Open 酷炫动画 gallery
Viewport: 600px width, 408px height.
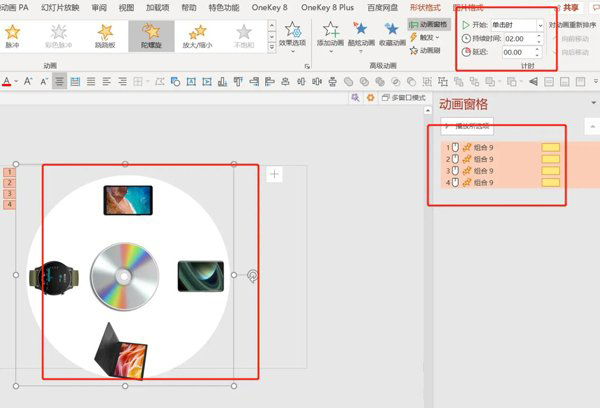pyautogui.click(x=361, y=37)
